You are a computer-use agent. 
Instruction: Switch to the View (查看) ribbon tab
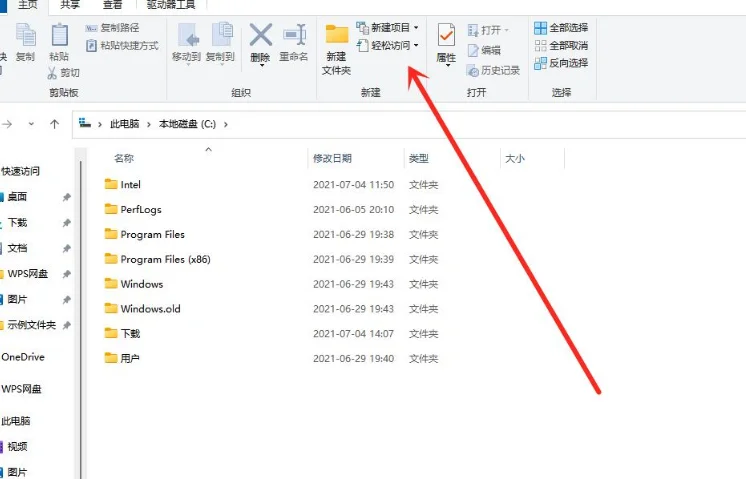(112, 5)
